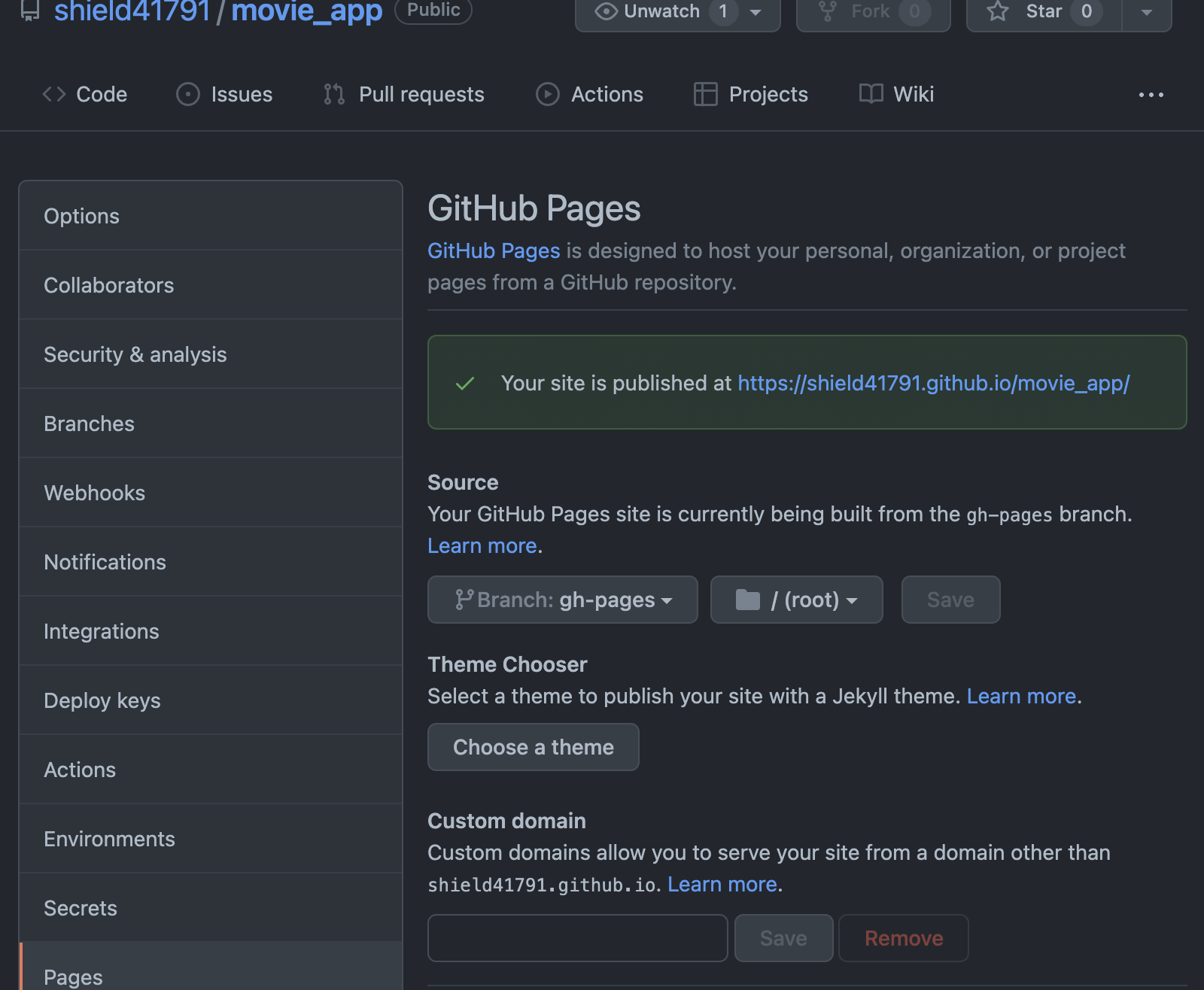Open the published site URL link
Viewport: 1204px width, 990px height.
click(x=934, y=383)
